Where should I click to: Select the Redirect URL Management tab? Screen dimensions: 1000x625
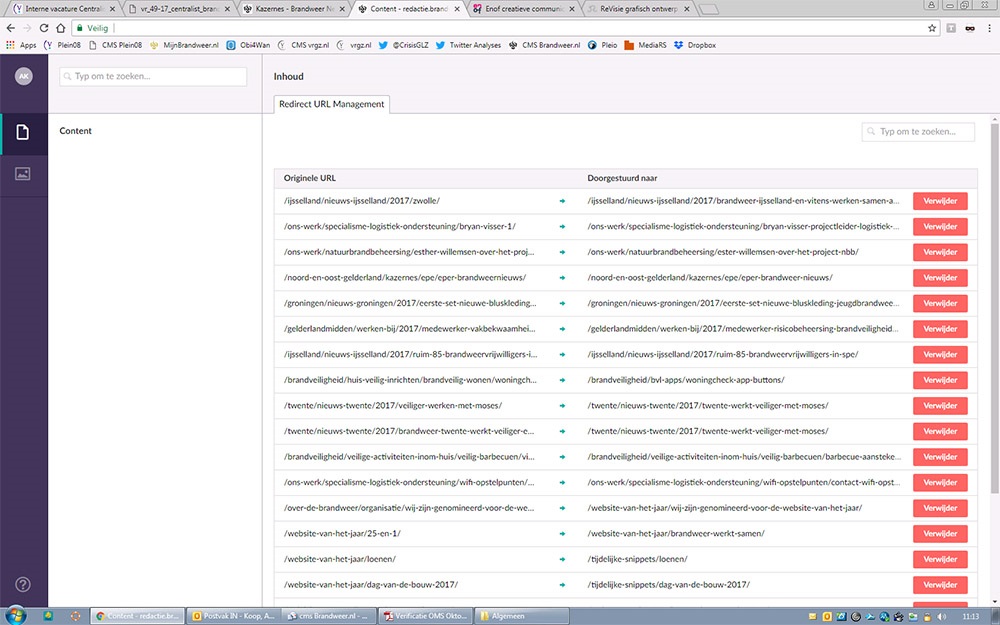coord(331,104)
